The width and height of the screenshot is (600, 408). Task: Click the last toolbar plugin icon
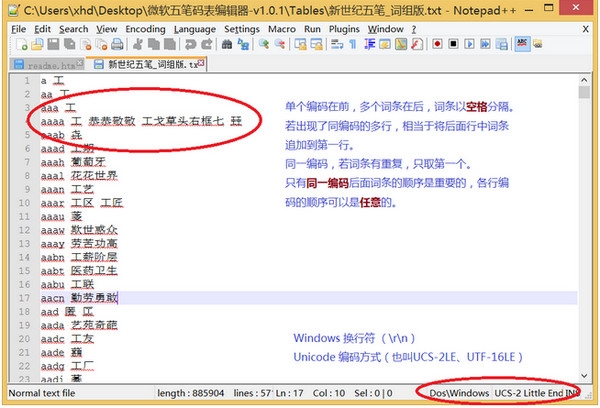538,44
